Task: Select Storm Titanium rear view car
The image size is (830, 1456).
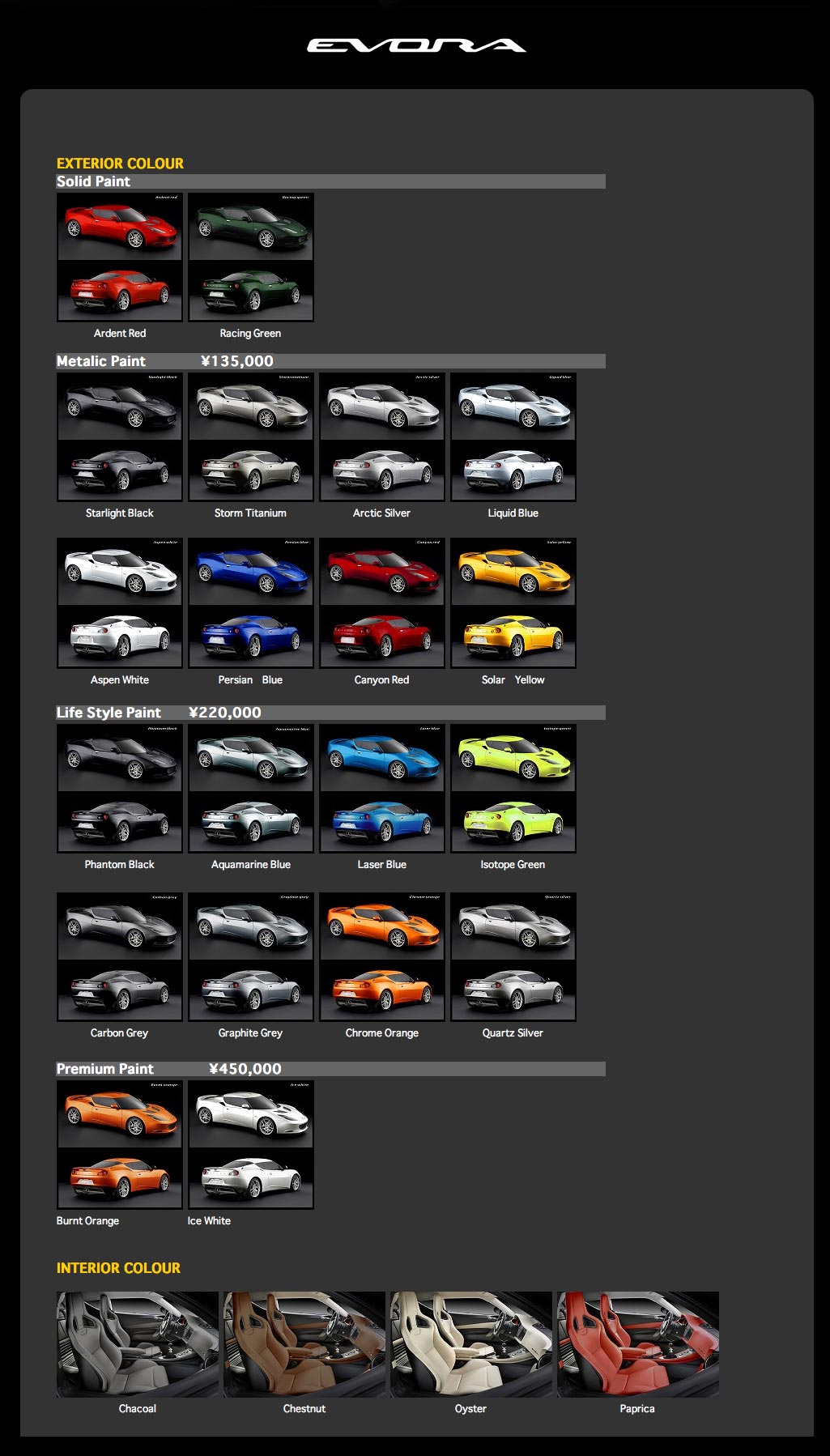Action: [251, 470]
